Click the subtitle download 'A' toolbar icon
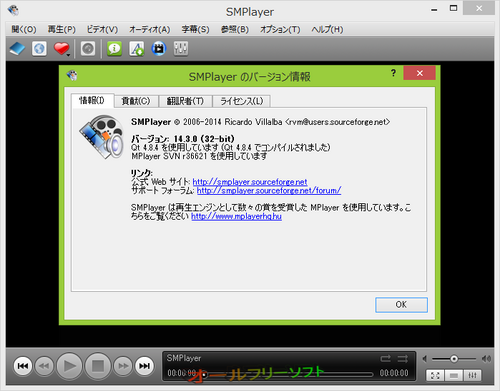 click(x=137, y=49)
